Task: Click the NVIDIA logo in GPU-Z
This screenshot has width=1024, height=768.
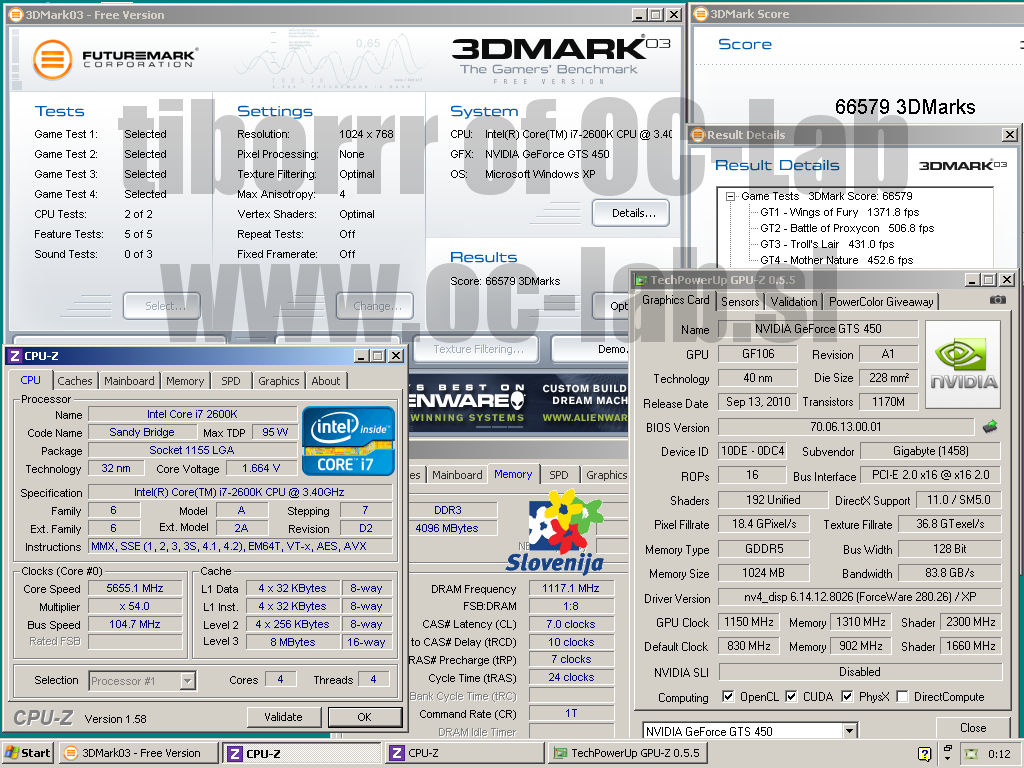Action: click(963, 364)
